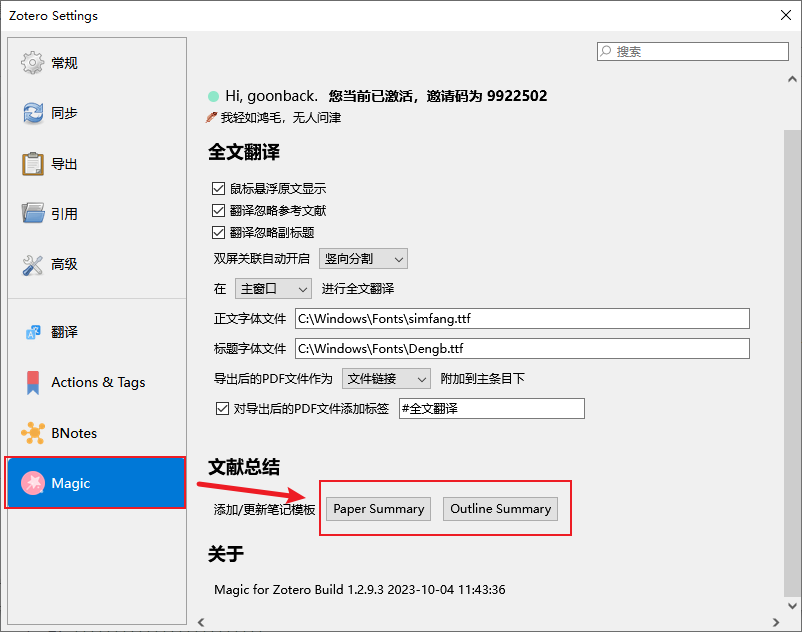
Task: Click the Magic pink star icon
Action: coord(33,483)
